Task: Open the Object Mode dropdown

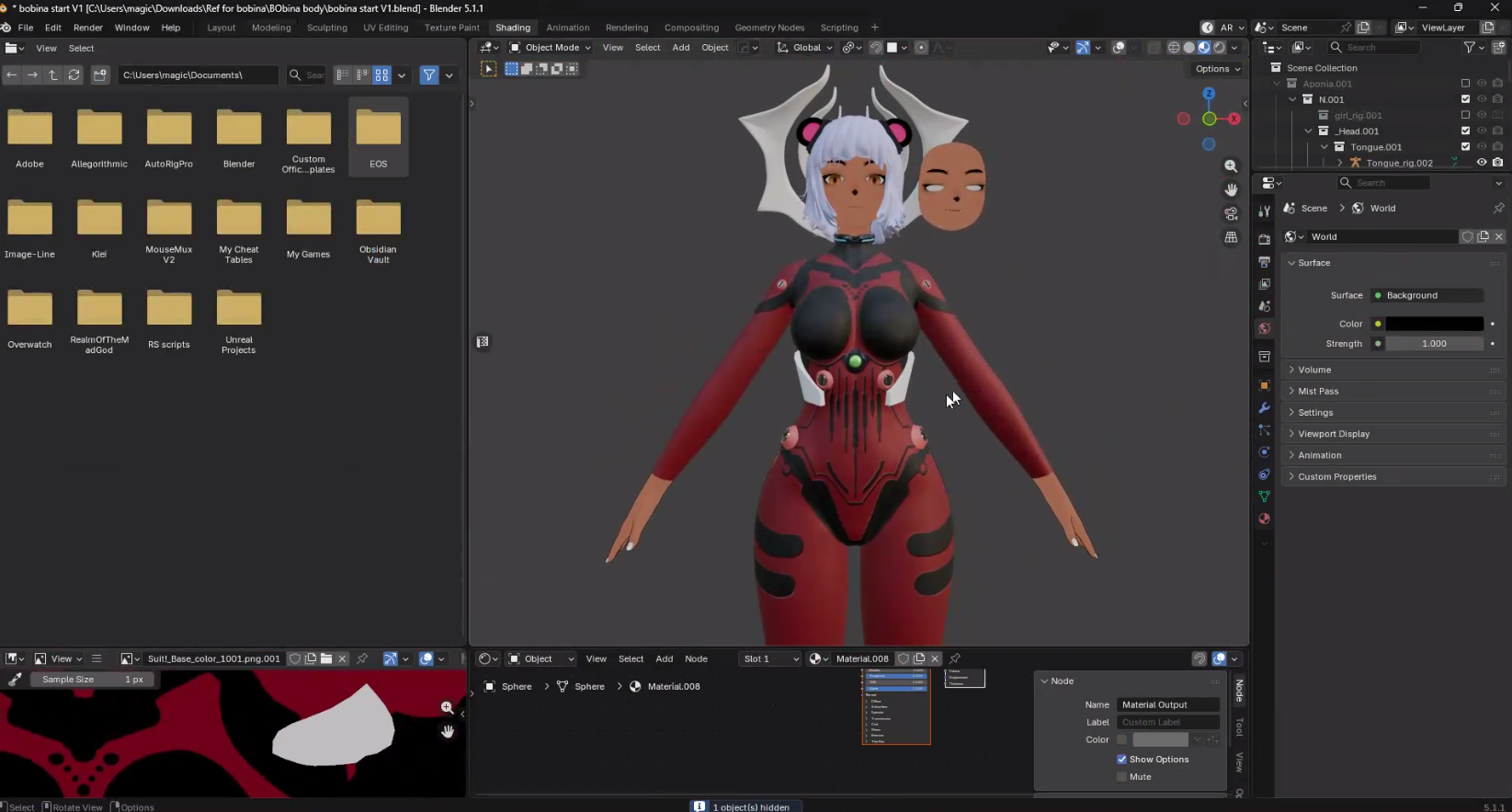Action: (551, 48)
